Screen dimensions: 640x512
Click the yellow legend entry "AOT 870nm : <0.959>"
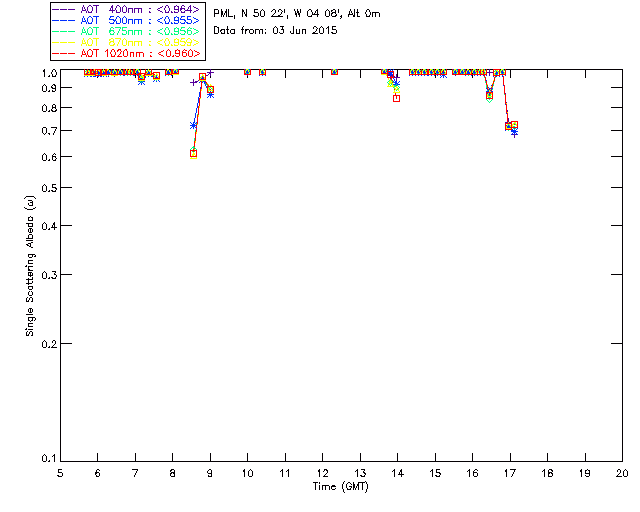click(127, 42)
